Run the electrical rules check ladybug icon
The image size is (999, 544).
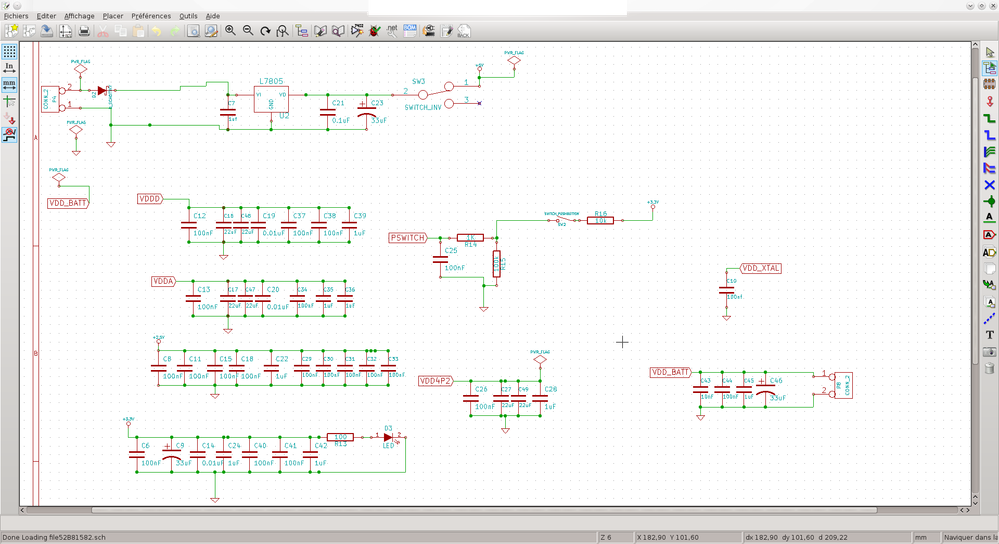375,31
